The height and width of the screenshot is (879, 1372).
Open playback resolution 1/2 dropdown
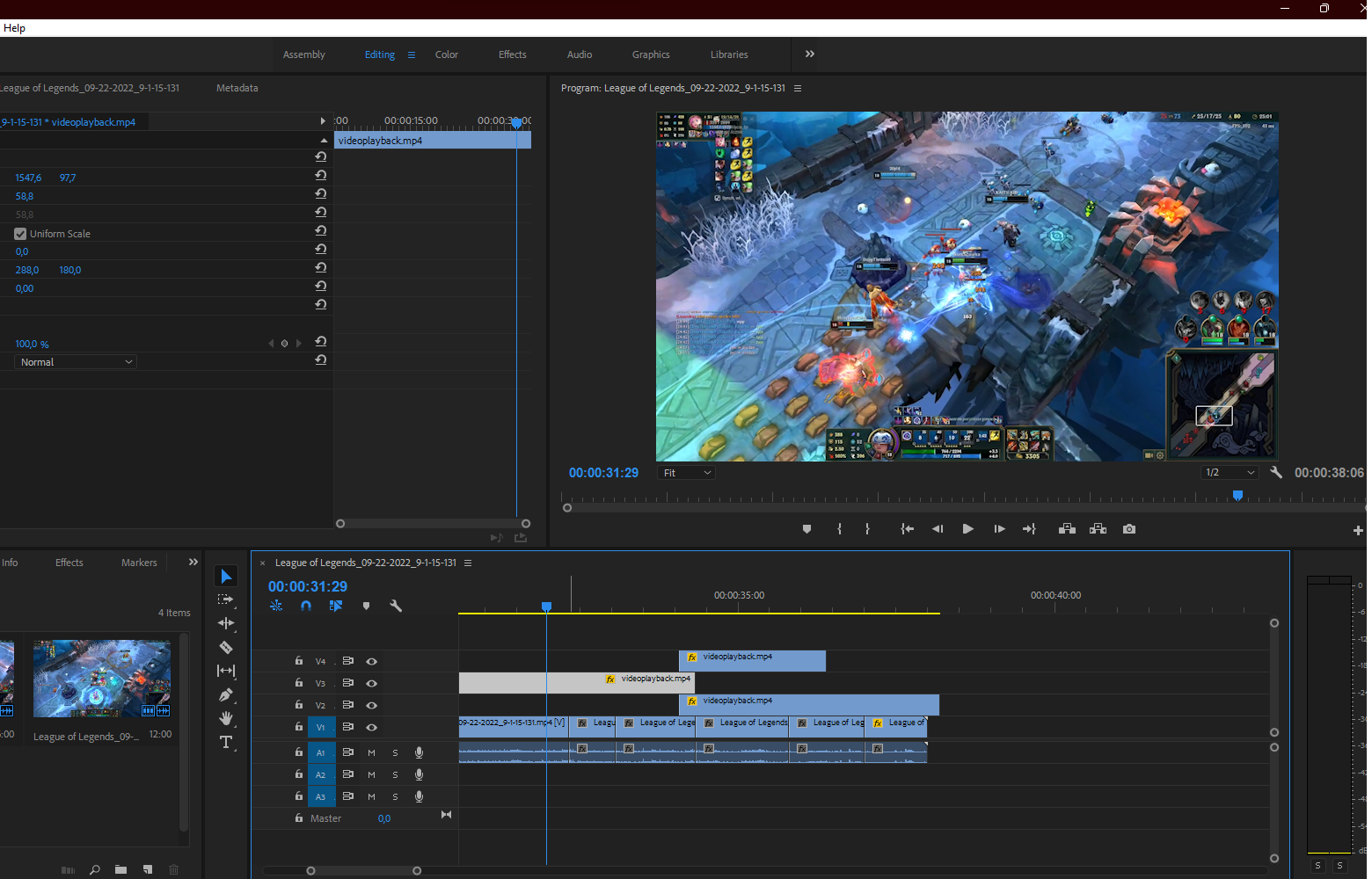1230,472
